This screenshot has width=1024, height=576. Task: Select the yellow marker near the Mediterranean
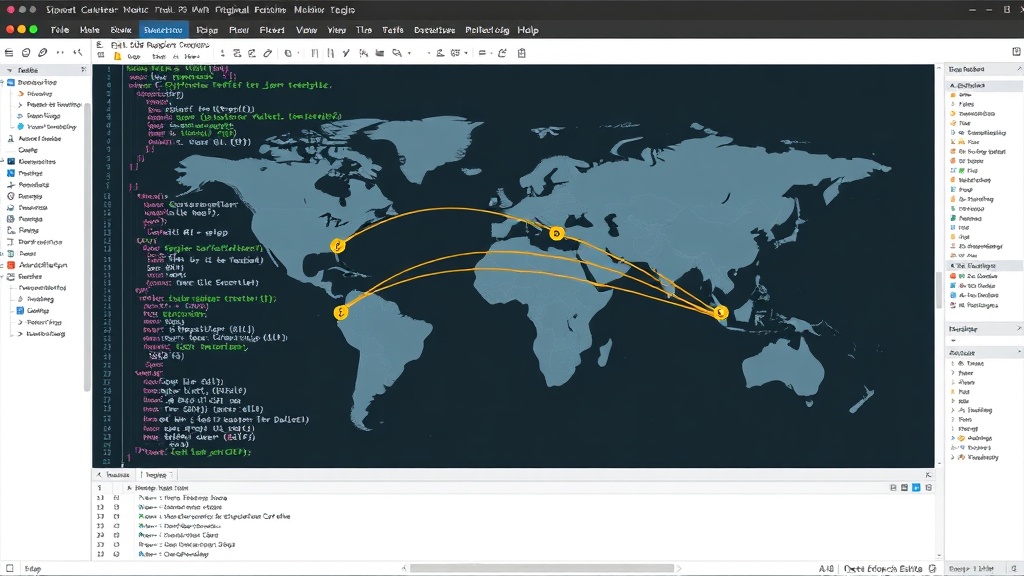click(x=556, y=233)
